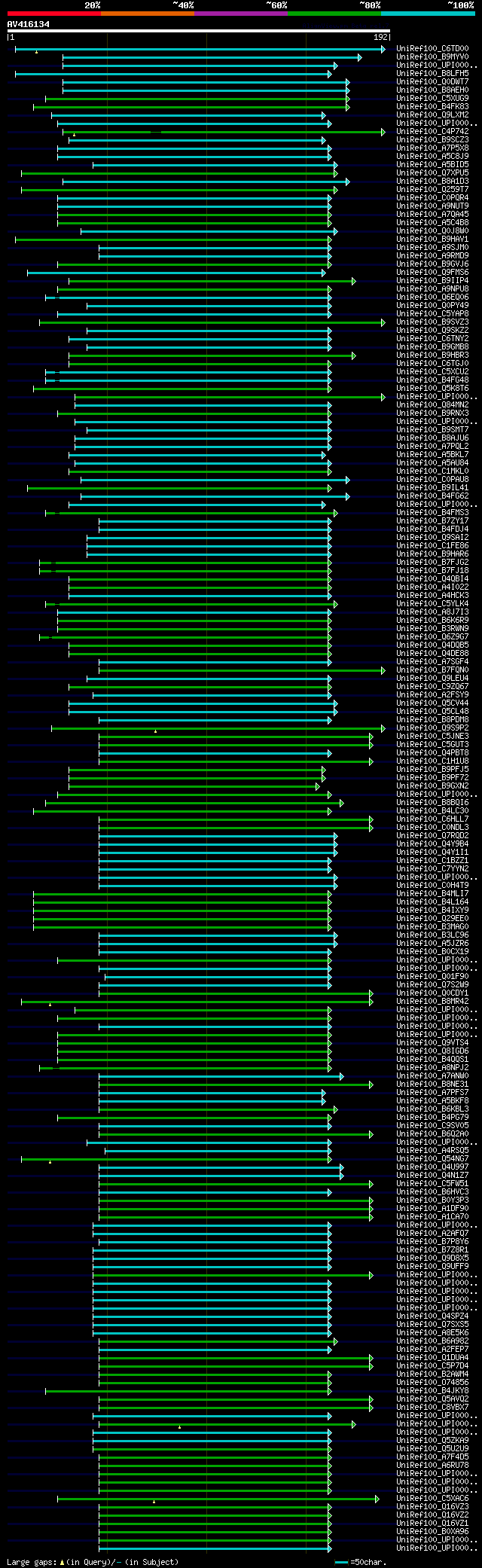Open hit UniRef100_Q259T7

(x=432, y=190)
